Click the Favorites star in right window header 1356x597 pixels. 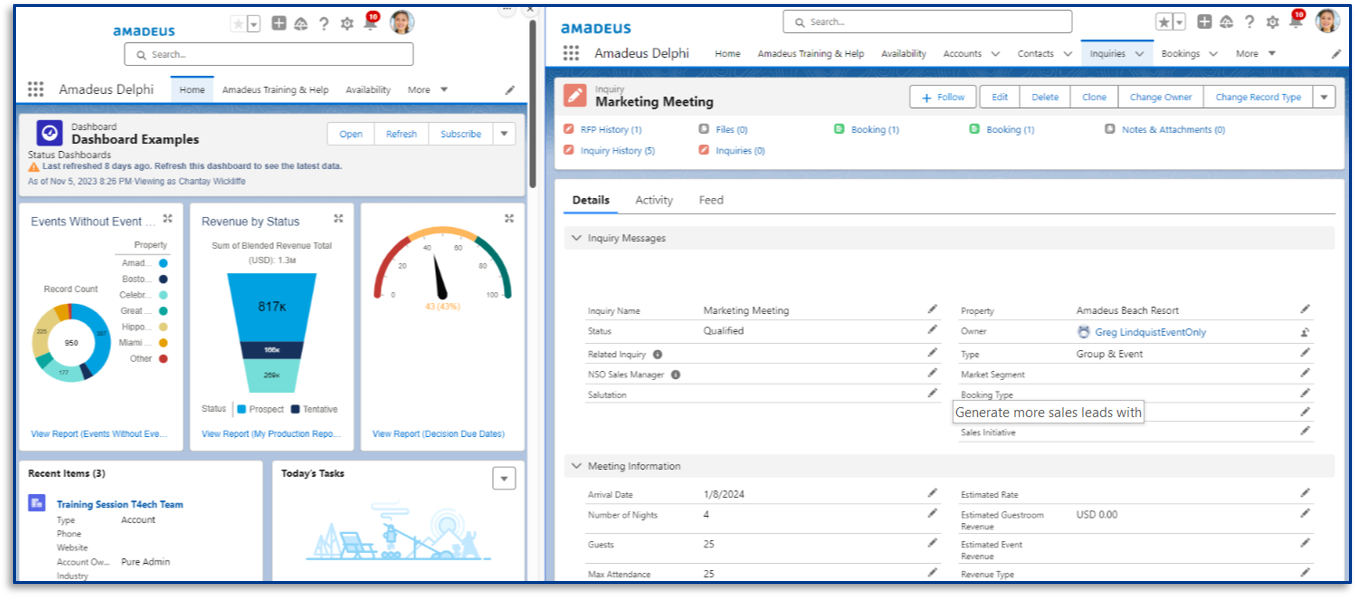pyautogui.click(x=1164, y=22)
